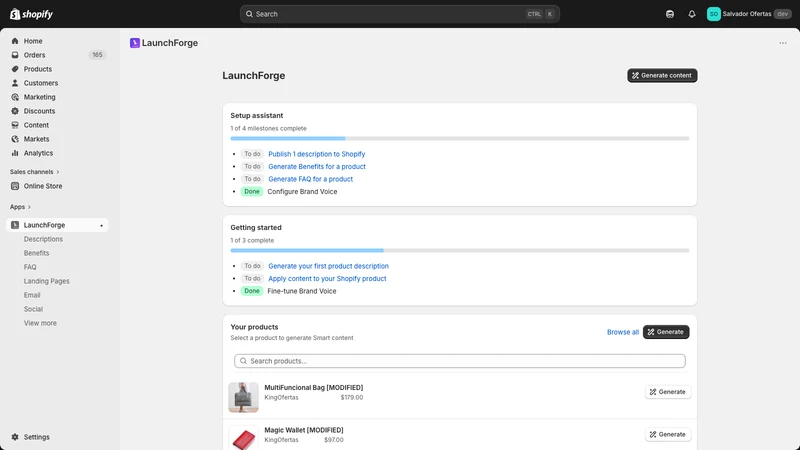Click Generate your first product description link
The height and width of the screenshot is (450, 800).
tap(328, 266)
